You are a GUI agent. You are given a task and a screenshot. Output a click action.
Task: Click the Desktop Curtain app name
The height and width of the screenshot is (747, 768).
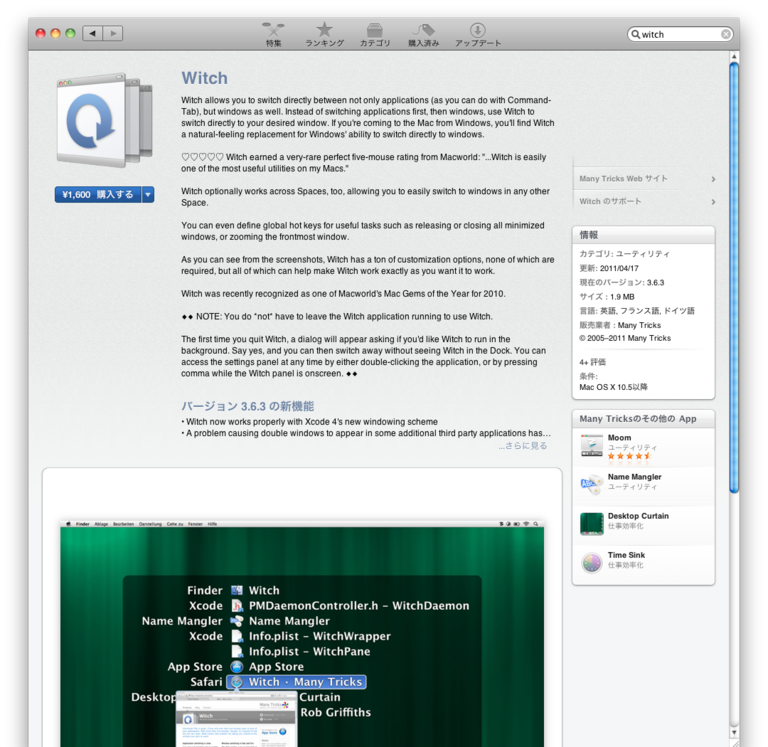tap(638, 516)
